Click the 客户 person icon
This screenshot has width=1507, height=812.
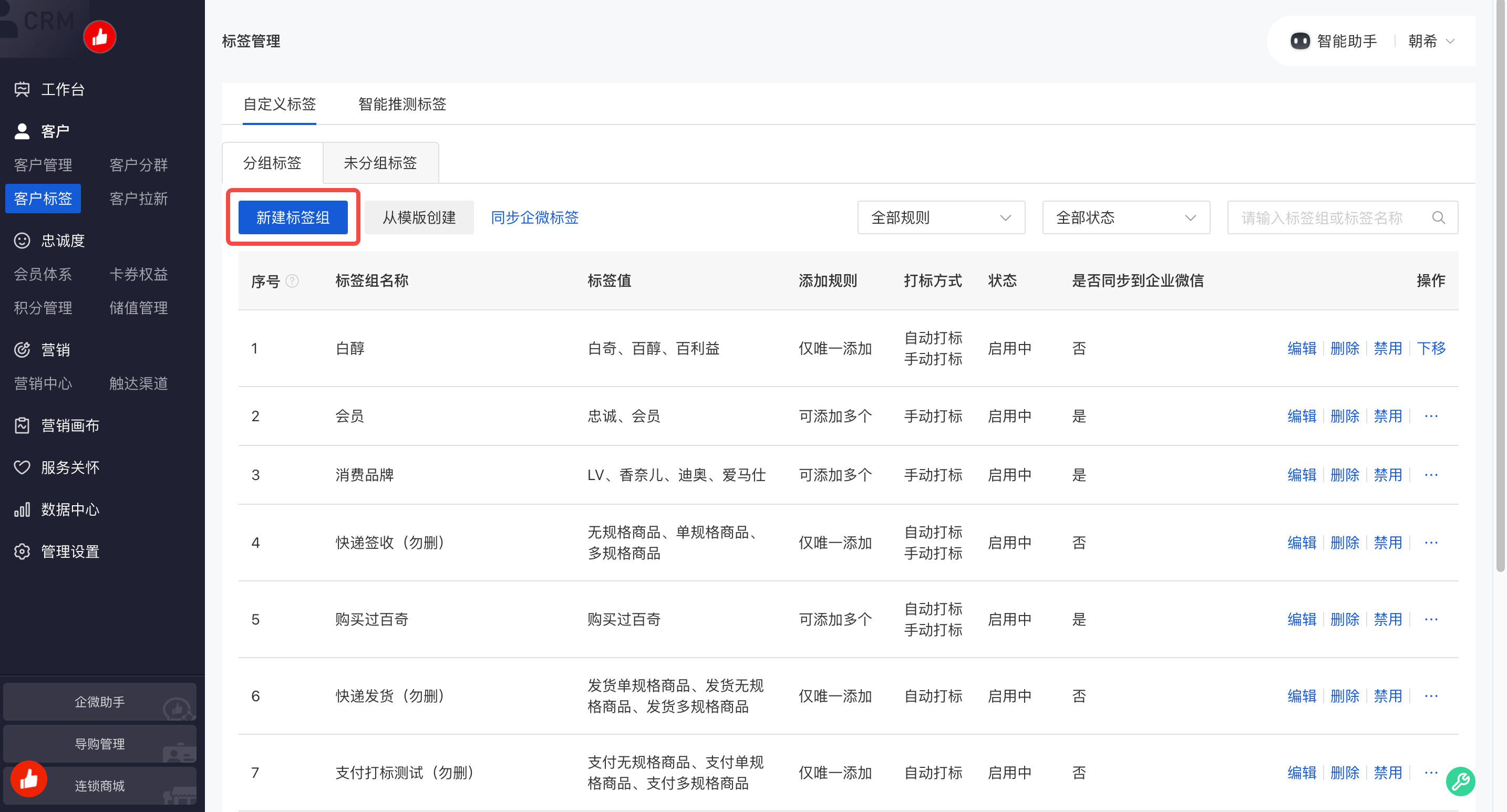coord(22,131)
